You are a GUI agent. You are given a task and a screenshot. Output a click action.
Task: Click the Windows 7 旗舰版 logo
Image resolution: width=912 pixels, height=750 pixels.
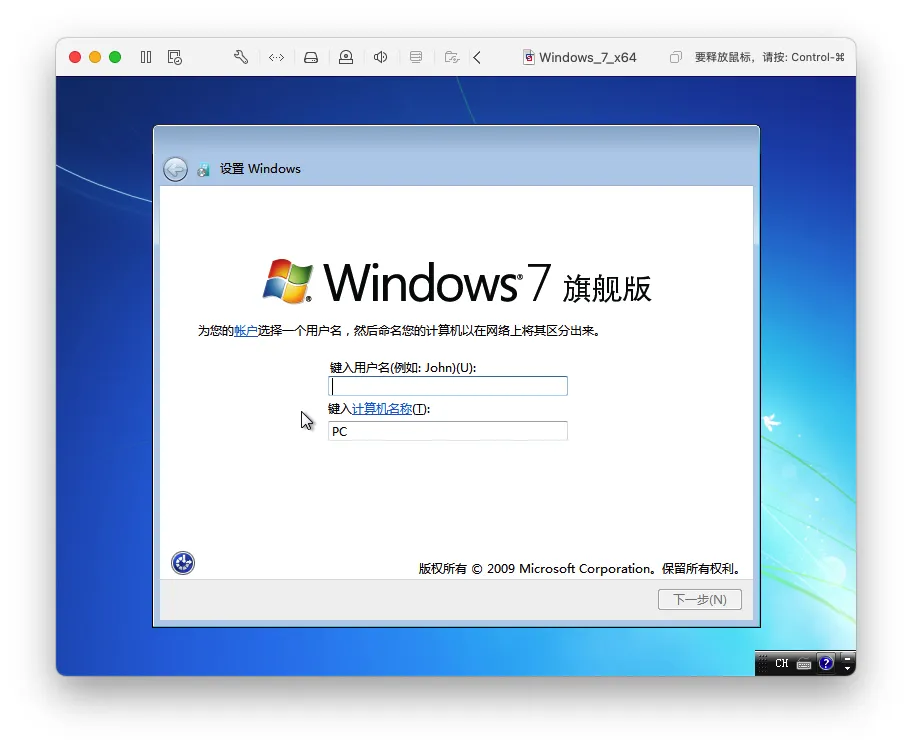click(457, 282)
